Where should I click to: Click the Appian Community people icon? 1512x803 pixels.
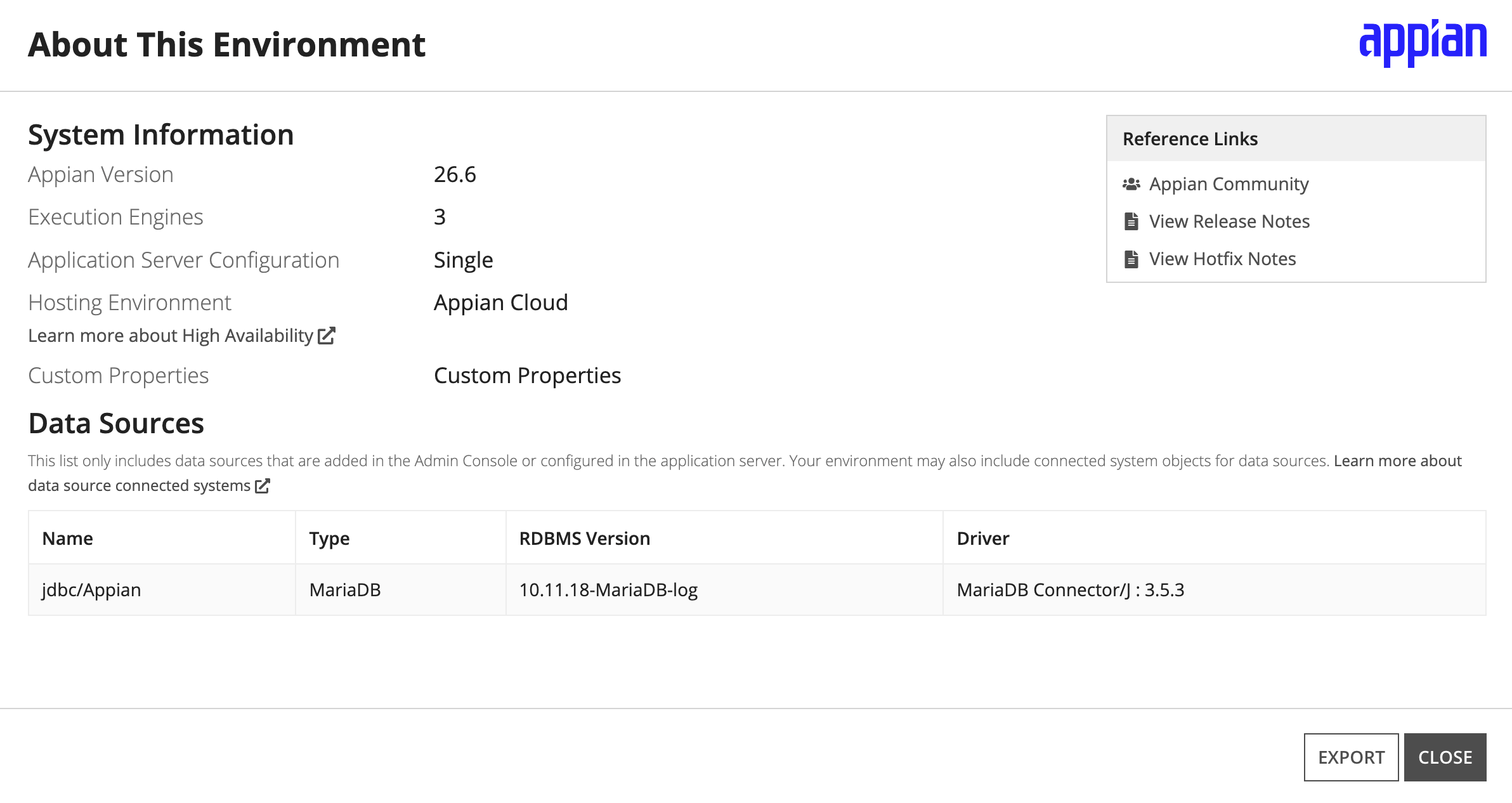1131,185
